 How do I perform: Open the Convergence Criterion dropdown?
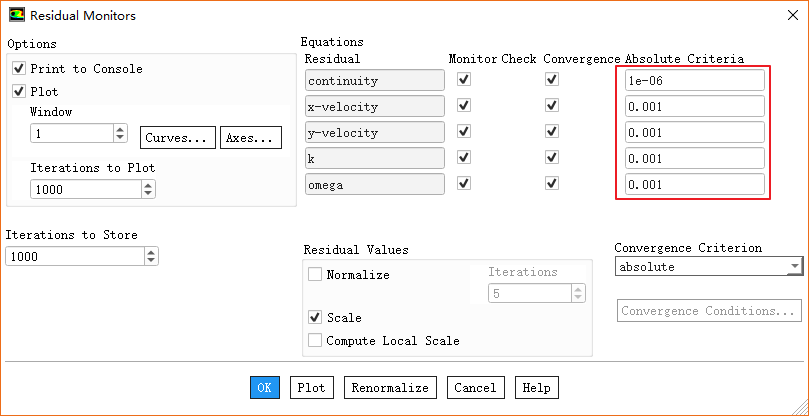tap(794, 267)
